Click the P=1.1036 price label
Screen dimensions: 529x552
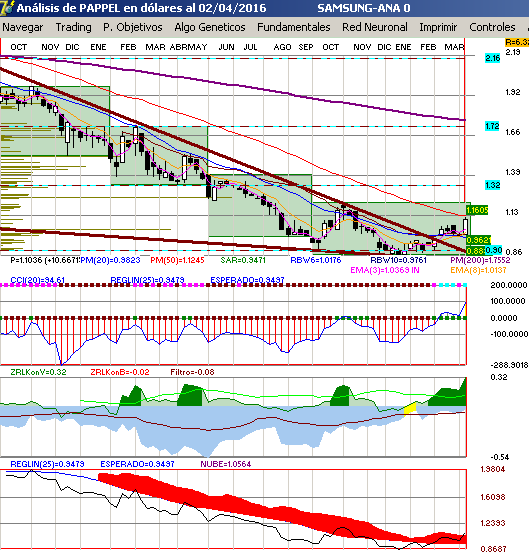tap(45, 260)
